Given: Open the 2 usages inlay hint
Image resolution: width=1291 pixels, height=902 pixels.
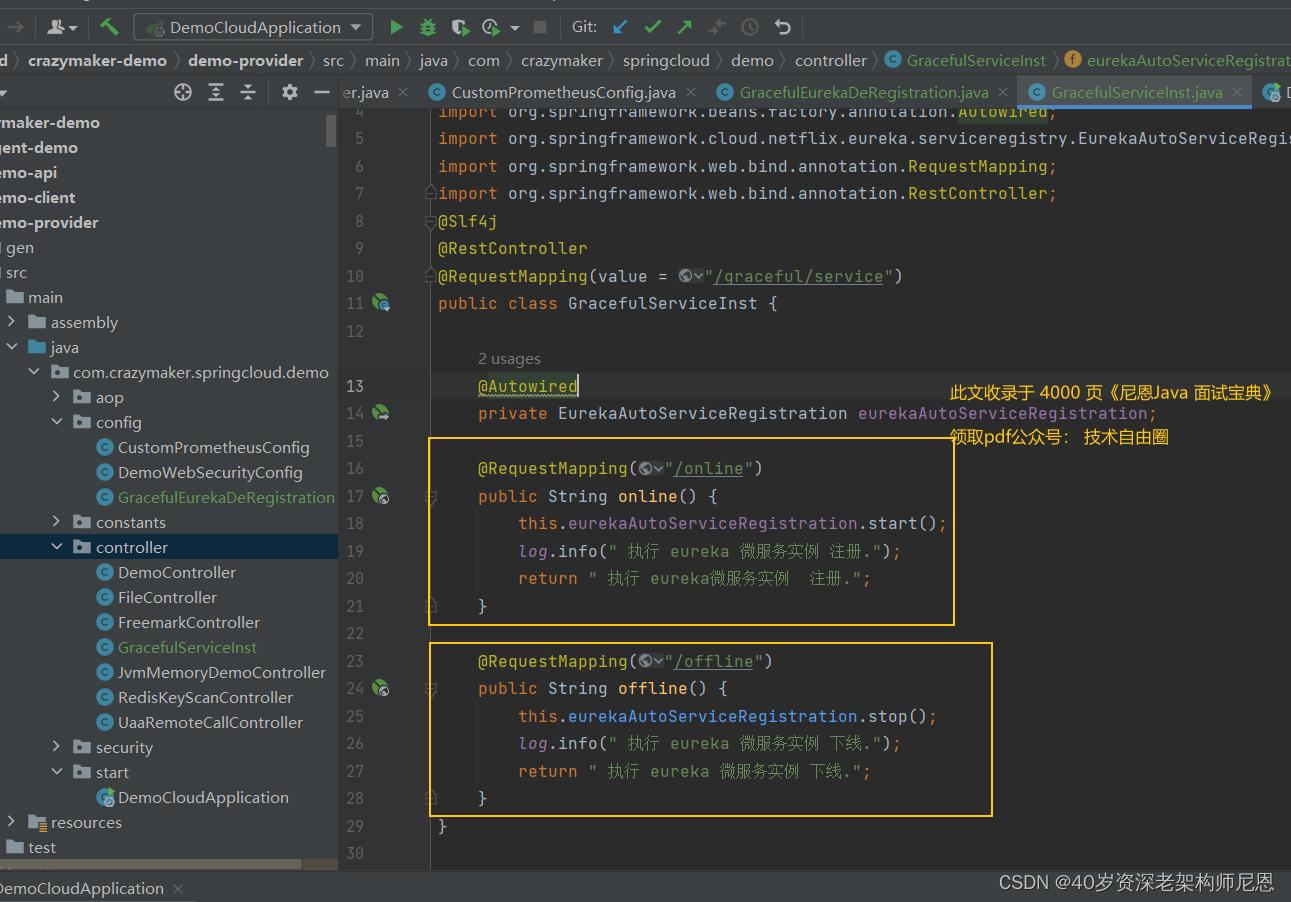Looking at the screenshot, I should coord(509,358).
